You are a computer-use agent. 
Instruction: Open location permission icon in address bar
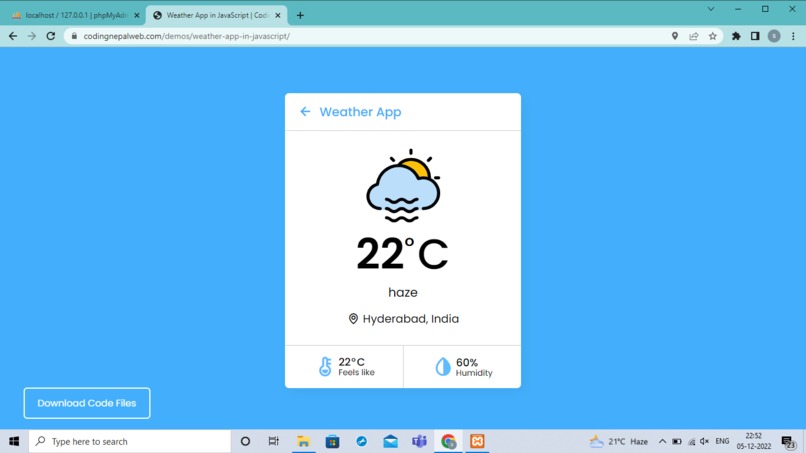(675, 36)
